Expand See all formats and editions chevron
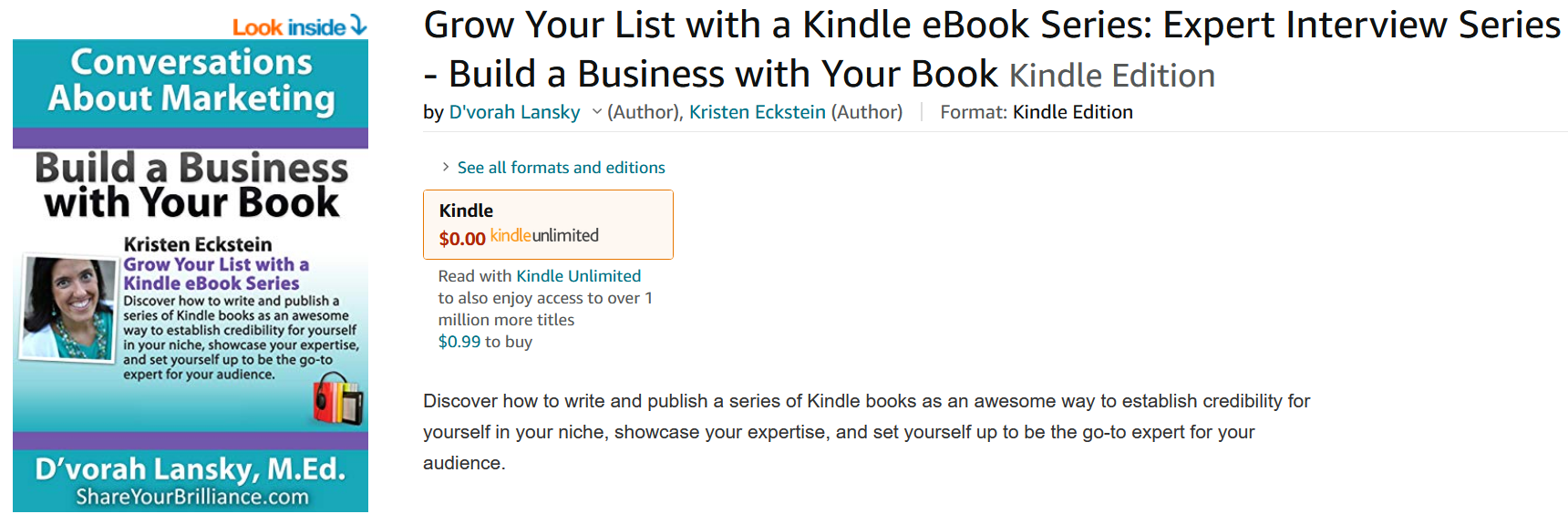This screenshot has width=1568, height=514. pyautogui.click(x=446, y=167)
